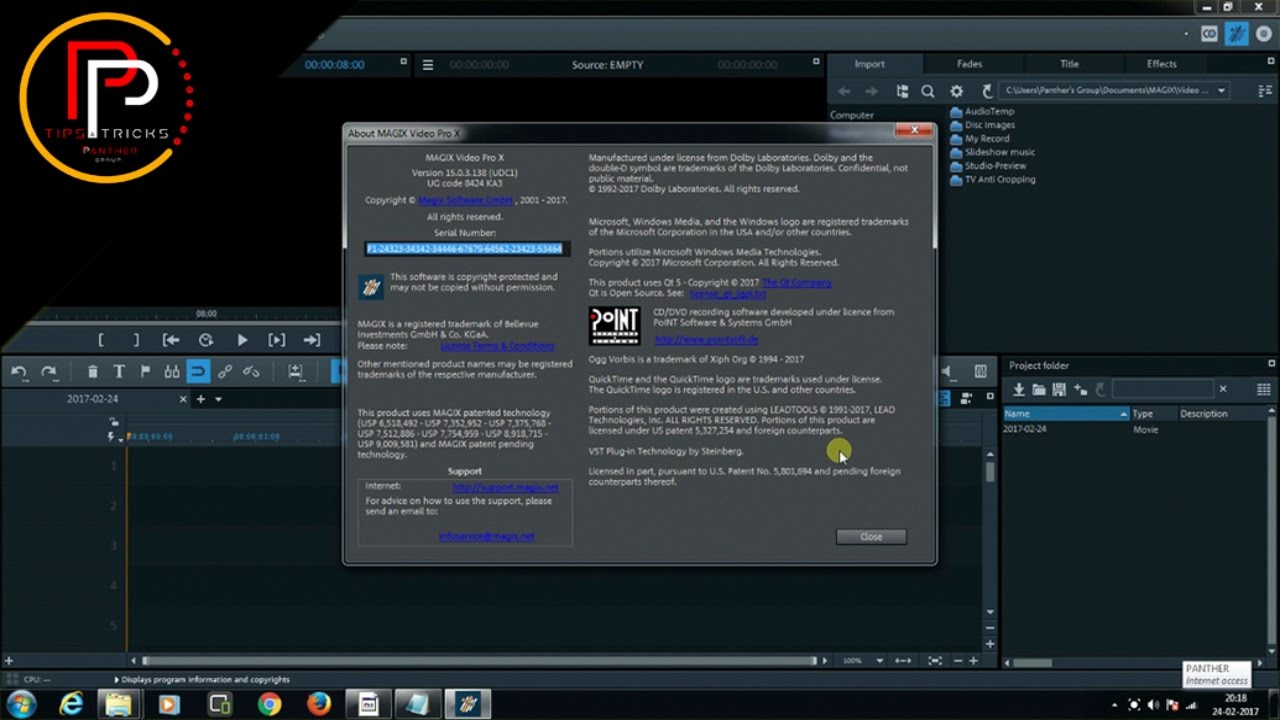1280x720 pixels.
Task: Switch Project folder to grid view
Action: pyautogui.click(x=1263, y=389)
